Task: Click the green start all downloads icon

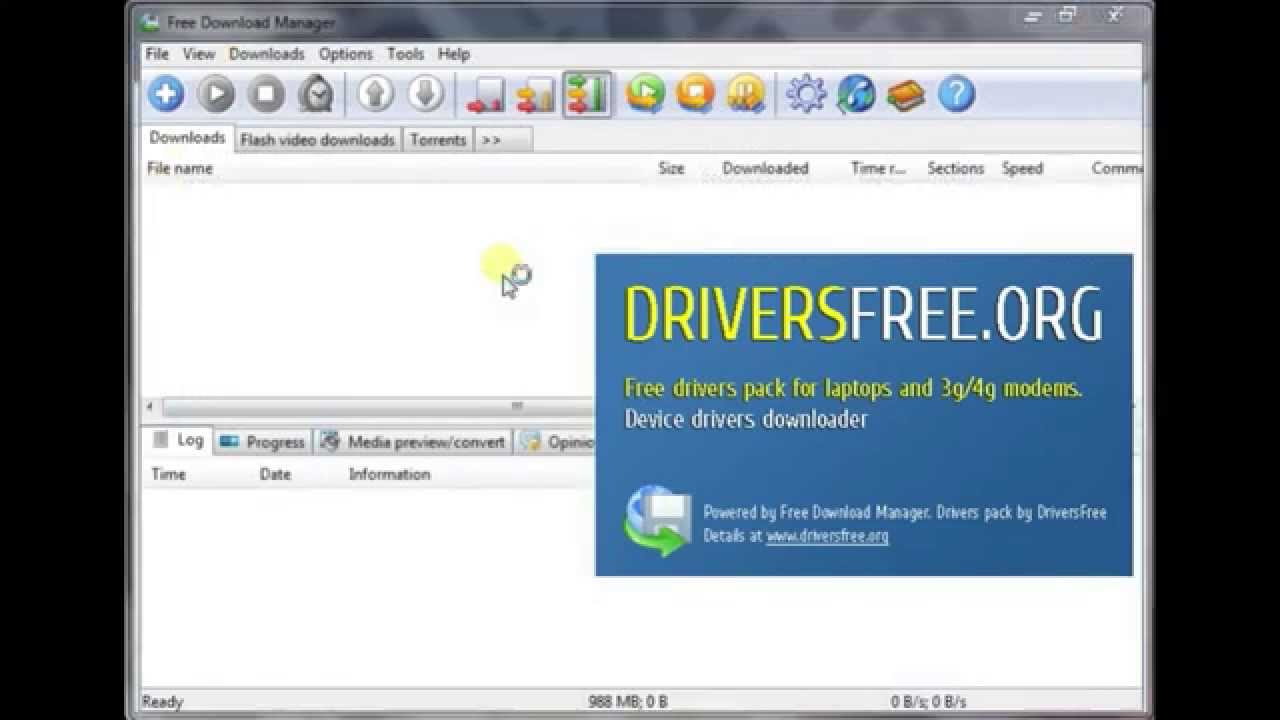Action: (x=646, y=95)
